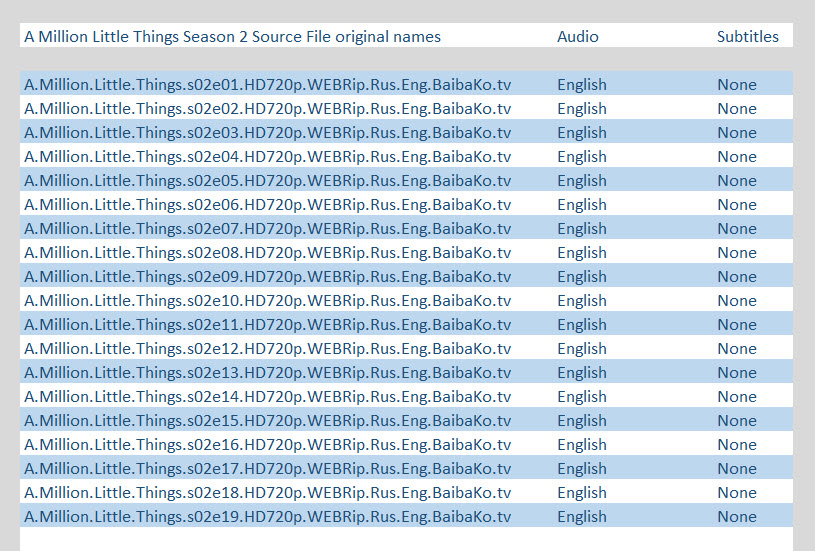Click 'None' subtitles cell in s02e03 row
The height and width of the screenshot is (551, 815).
(737, 132)
